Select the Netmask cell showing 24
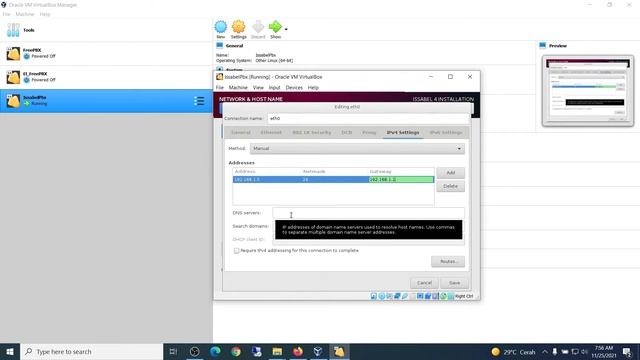Image resolution: width=640 pixels, height=360 pixels. (x=334, y=180)
